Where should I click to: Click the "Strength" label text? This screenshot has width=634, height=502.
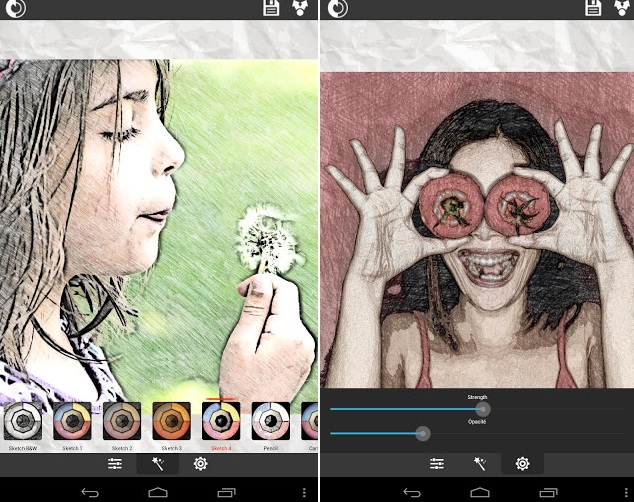click(478, 397)
